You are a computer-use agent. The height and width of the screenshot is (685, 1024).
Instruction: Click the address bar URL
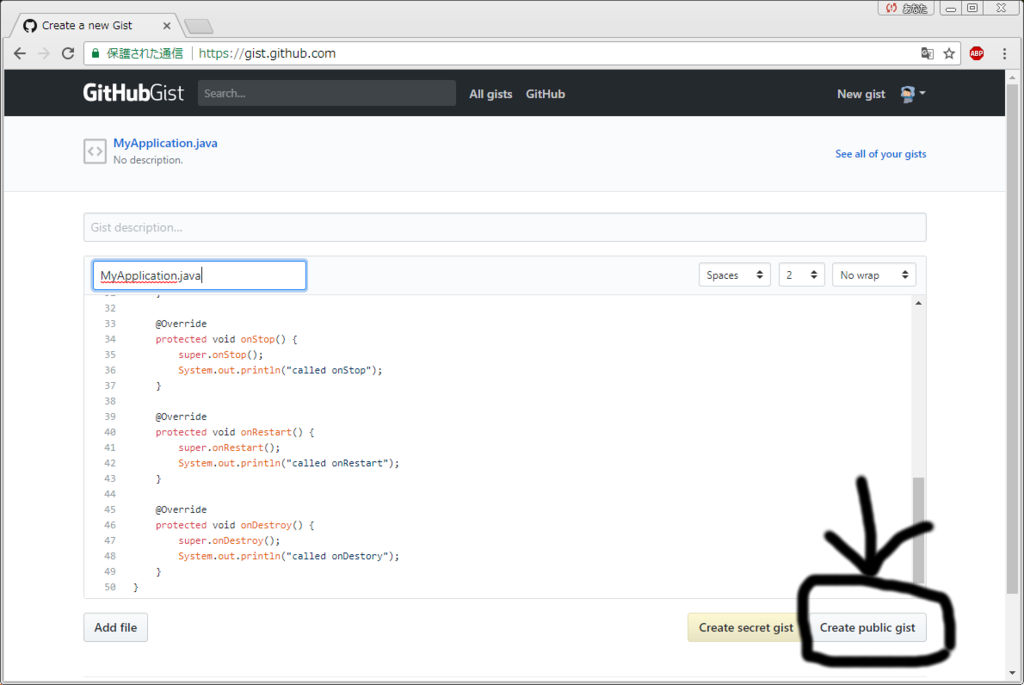(x=267, y=54)
